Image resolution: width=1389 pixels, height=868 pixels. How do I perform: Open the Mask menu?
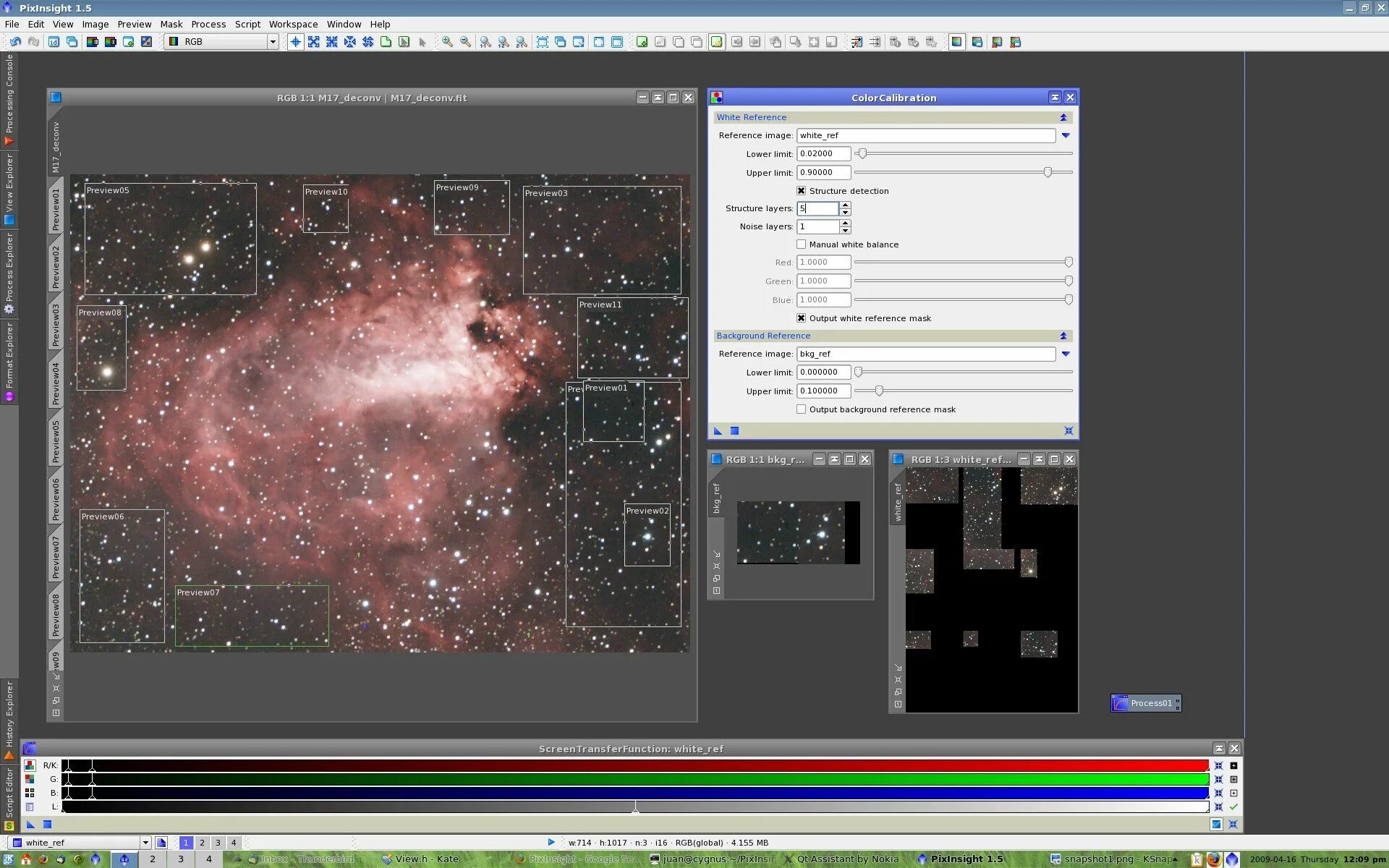[171, 24]
